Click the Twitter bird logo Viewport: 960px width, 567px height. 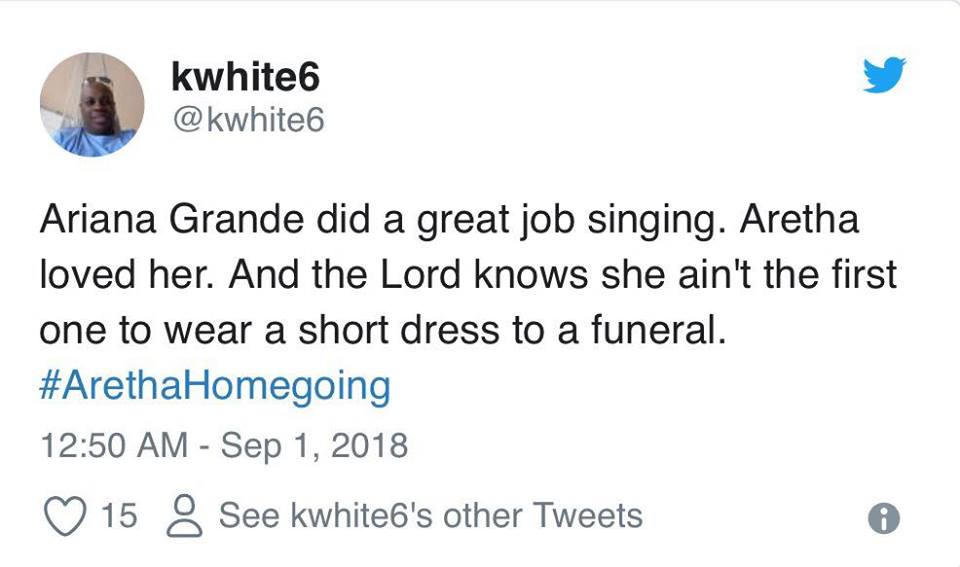click(884, 76)
